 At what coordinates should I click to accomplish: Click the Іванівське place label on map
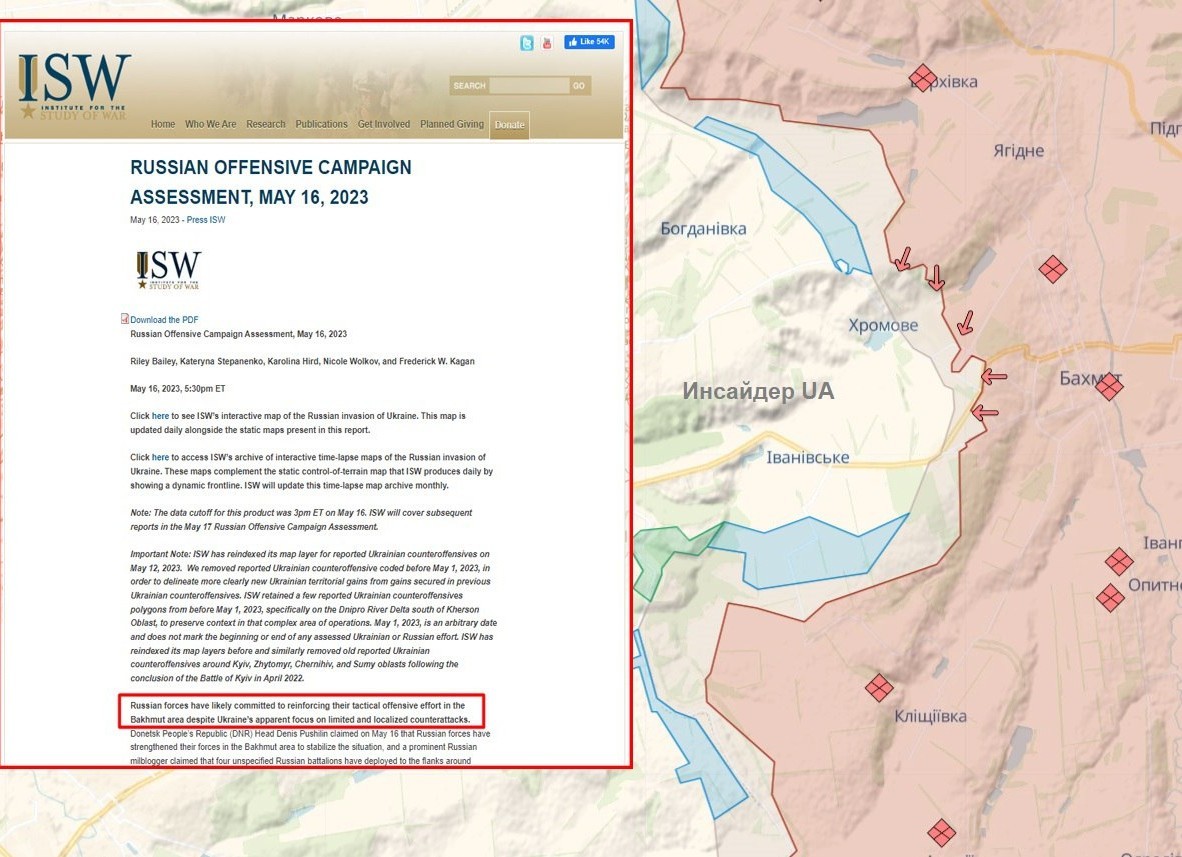pyautogui.click(x=807, y=457)
